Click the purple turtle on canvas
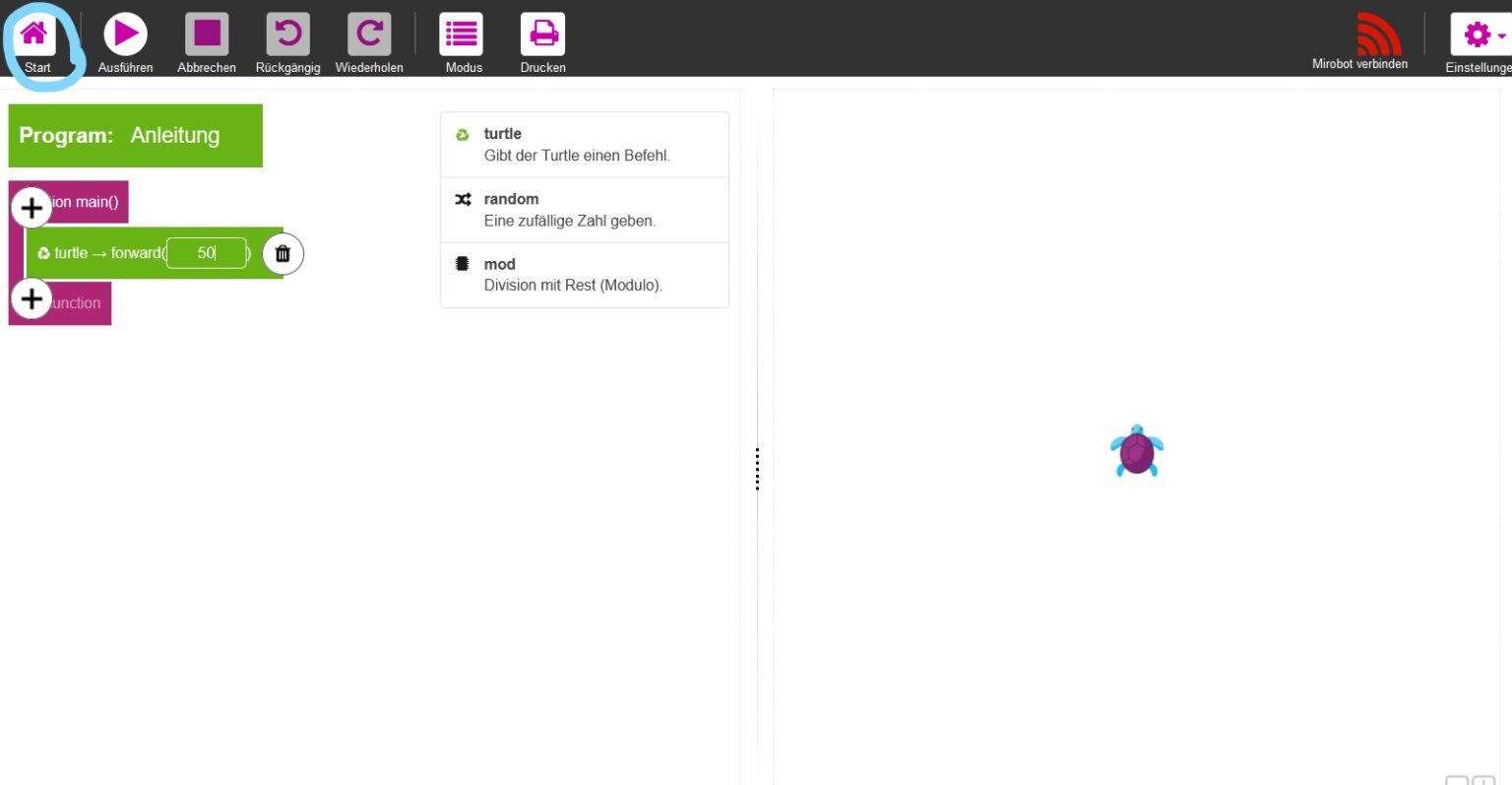 pos(1137,452)
